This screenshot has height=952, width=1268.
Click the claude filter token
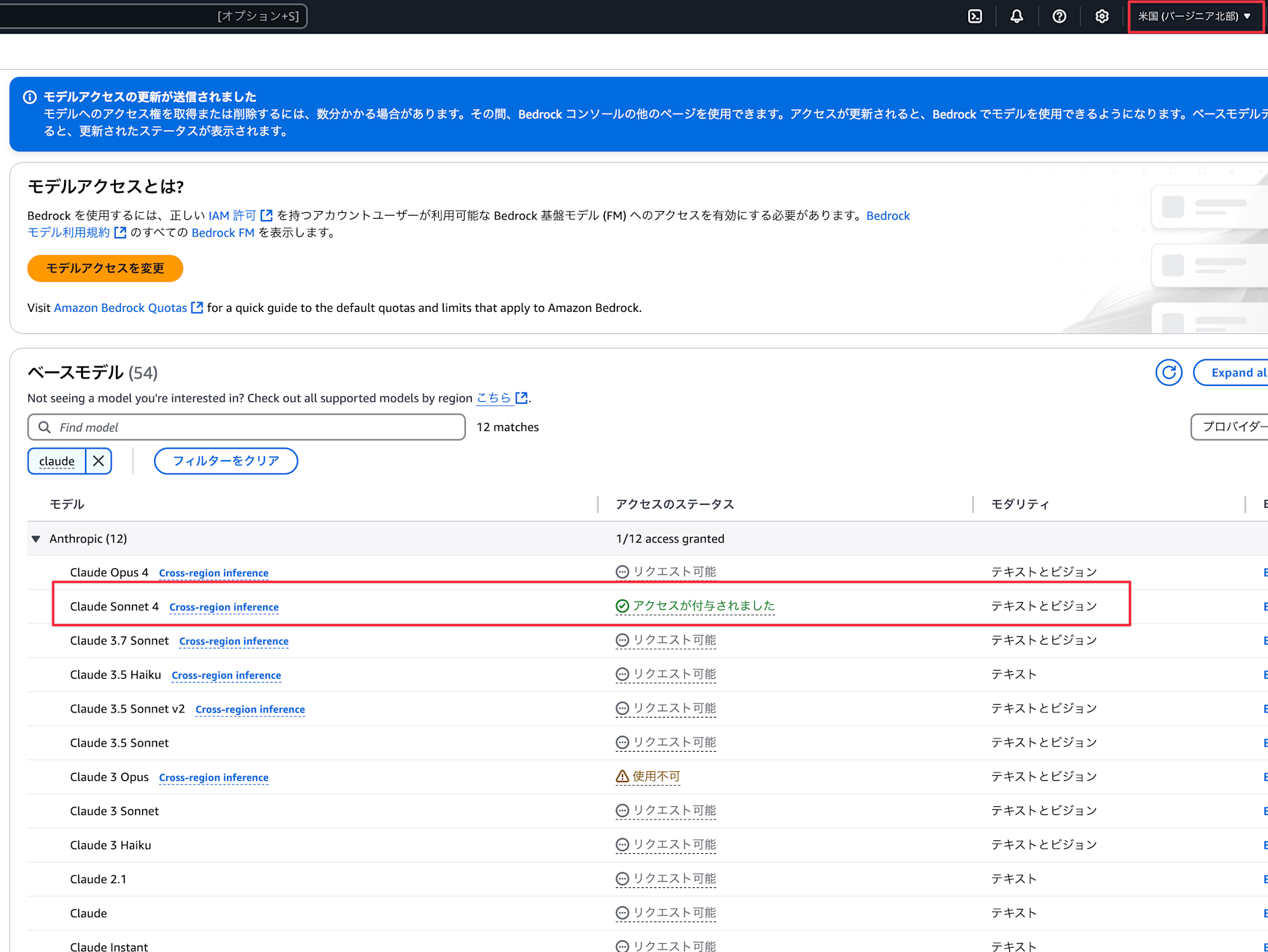[57, 461]
